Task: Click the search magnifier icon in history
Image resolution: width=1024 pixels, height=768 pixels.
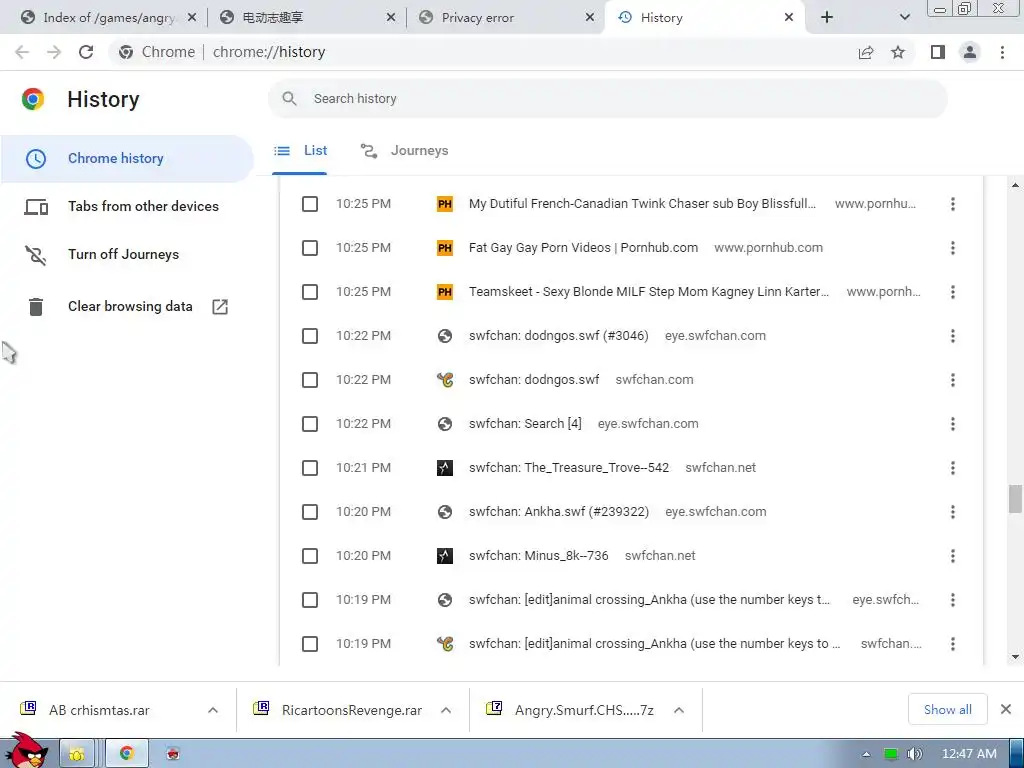Action: (289, 99)
